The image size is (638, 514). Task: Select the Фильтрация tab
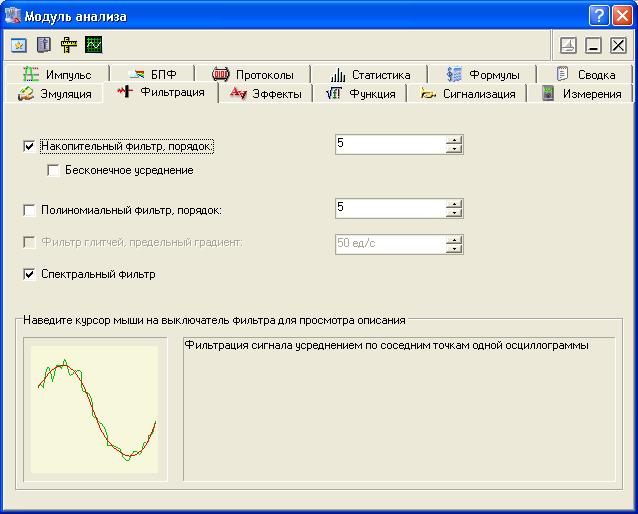[x=161, y=92]
